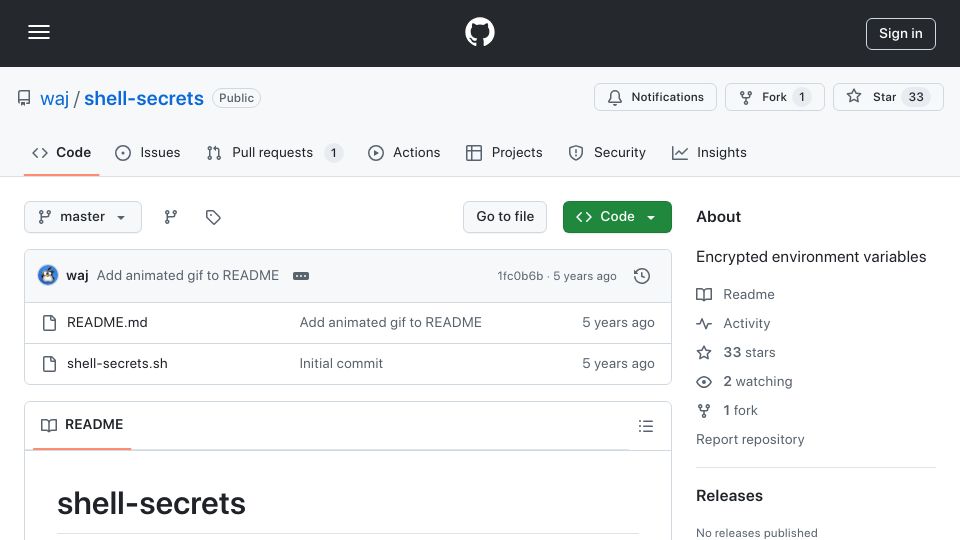The image size is (960, 540).
Task: Click '5 years ago' in shell-secrets.sh row
Action: click(618, 364)
